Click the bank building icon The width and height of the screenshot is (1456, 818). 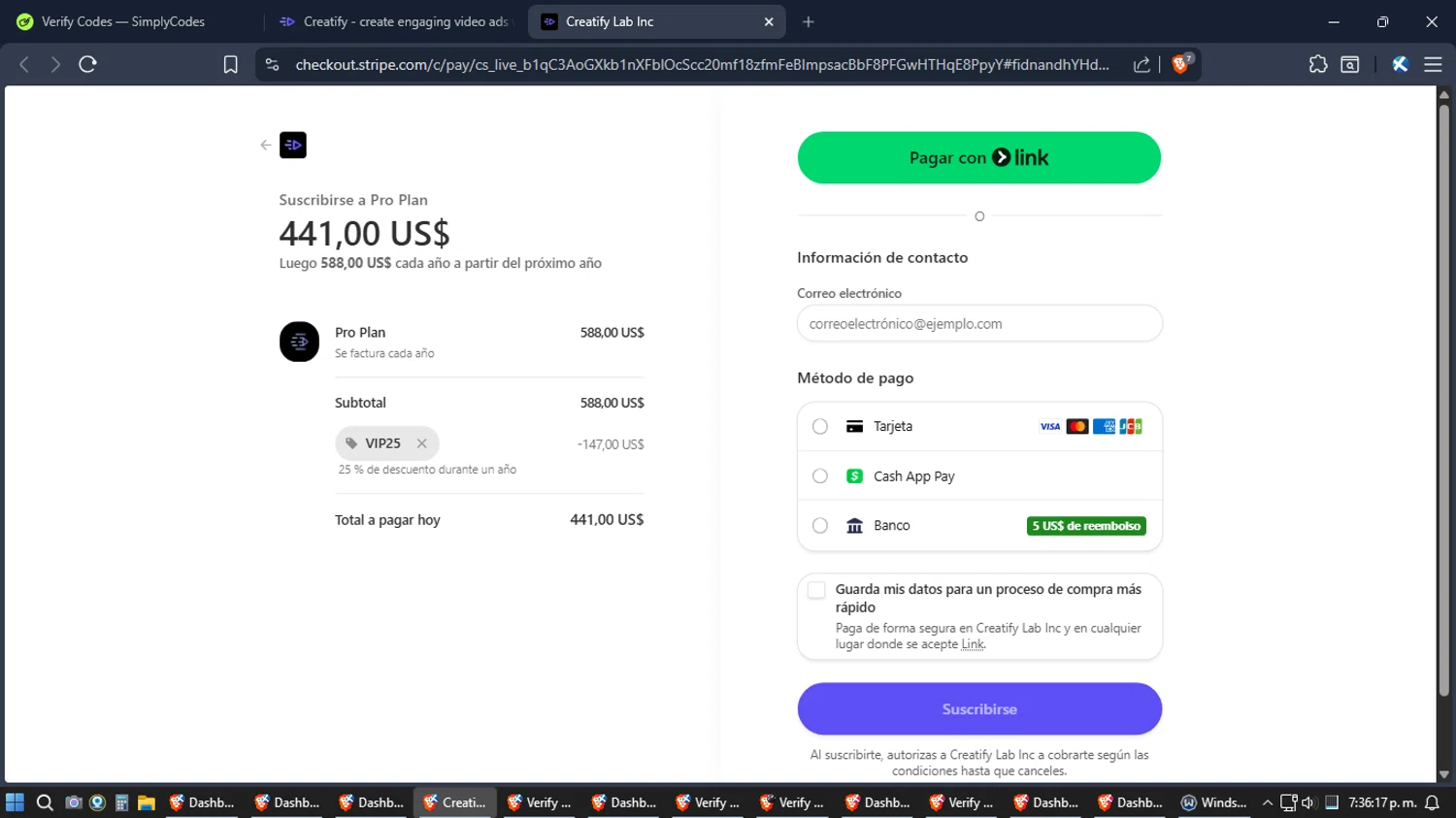coord(854,526)
